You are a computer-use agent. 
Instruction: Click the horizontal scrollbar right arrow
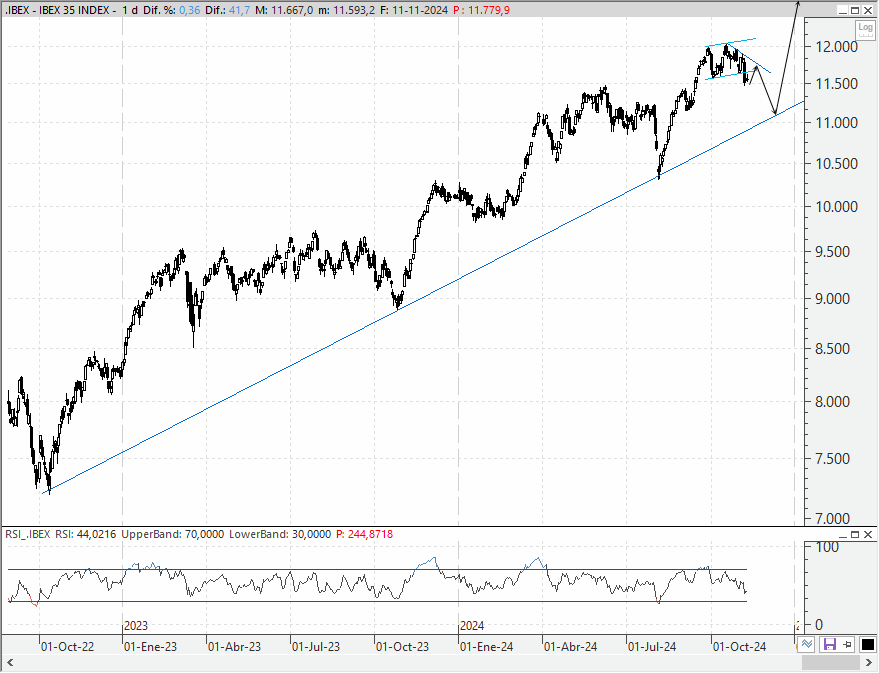(870, 663)
